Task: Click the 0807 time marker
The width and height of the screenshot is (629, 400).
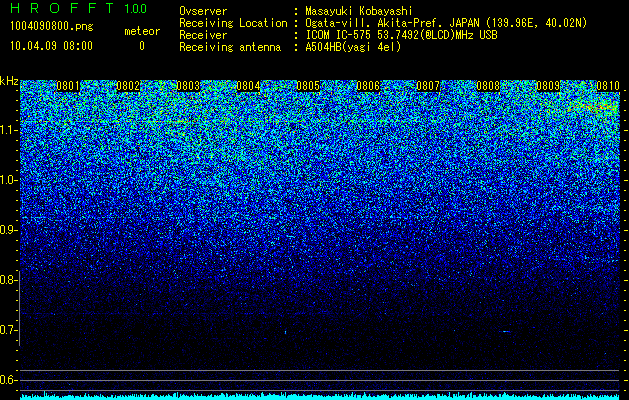Action: coord(428,86)
